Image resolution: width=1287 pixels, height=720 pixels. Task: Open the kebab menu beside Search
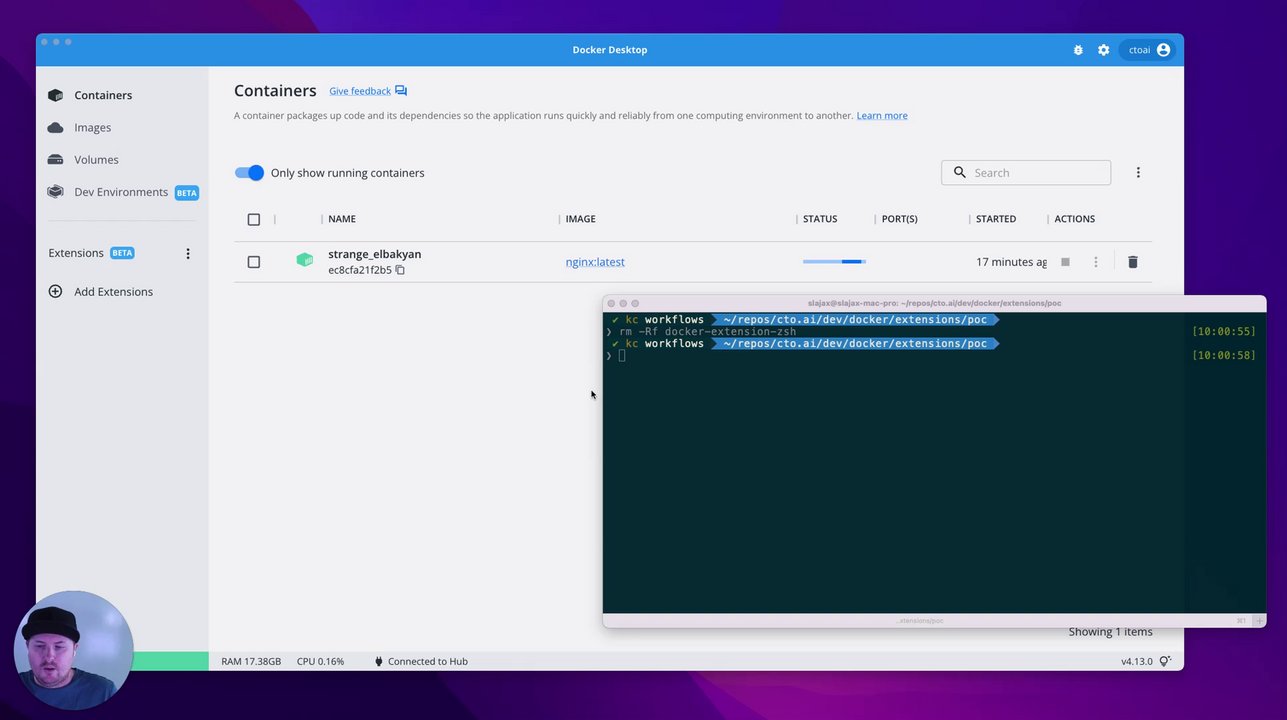pos(1138,173)
